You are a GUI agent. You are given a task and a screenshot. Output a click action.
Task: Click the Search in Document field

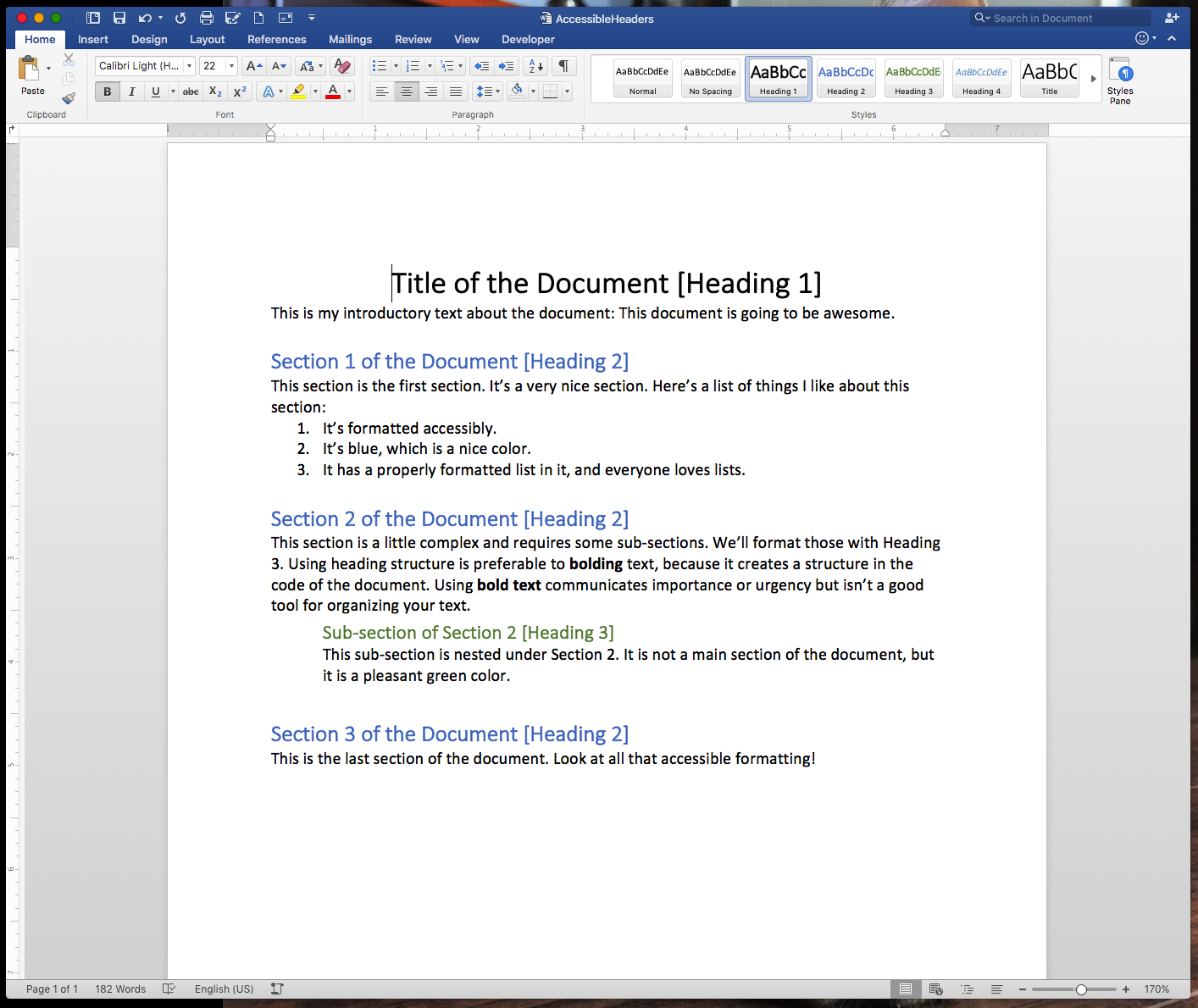pos(1059,18)
